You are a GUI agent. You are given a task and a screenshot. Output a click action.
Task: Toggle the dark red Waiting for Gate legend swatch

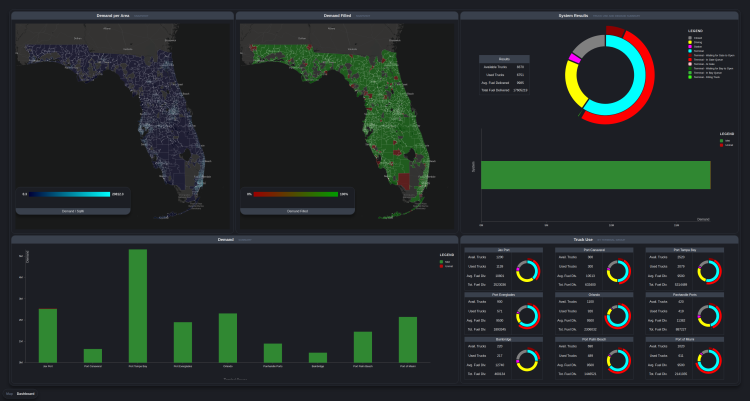690,55
